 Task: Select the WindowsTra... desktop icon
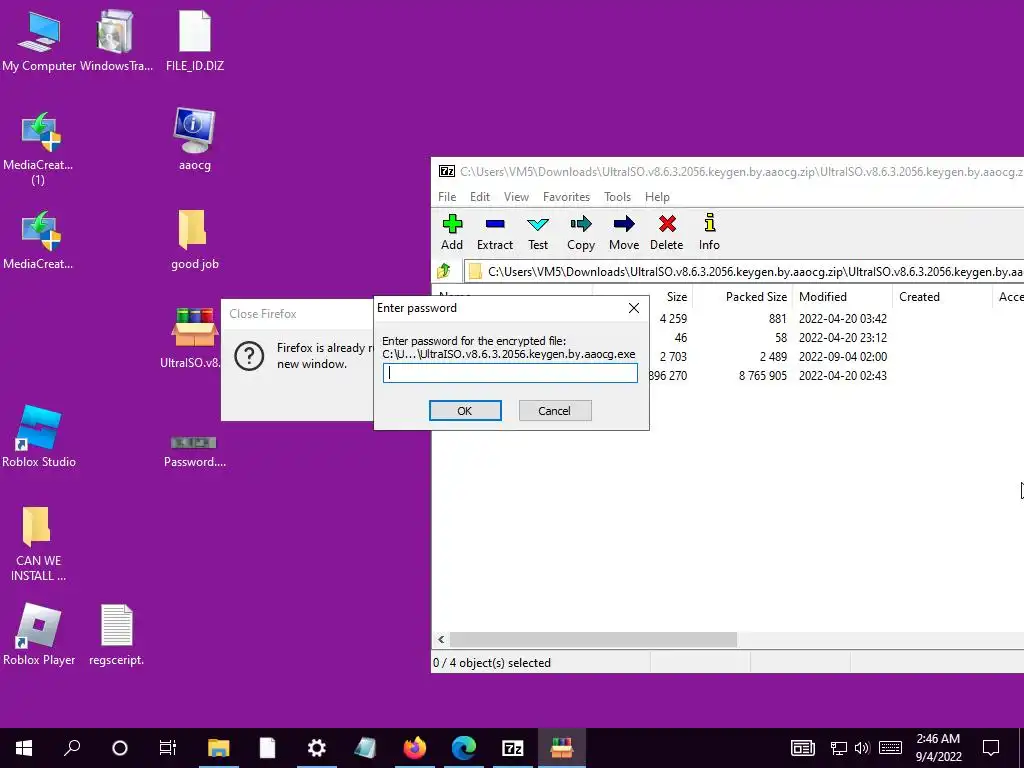click(x=116, y=40)
